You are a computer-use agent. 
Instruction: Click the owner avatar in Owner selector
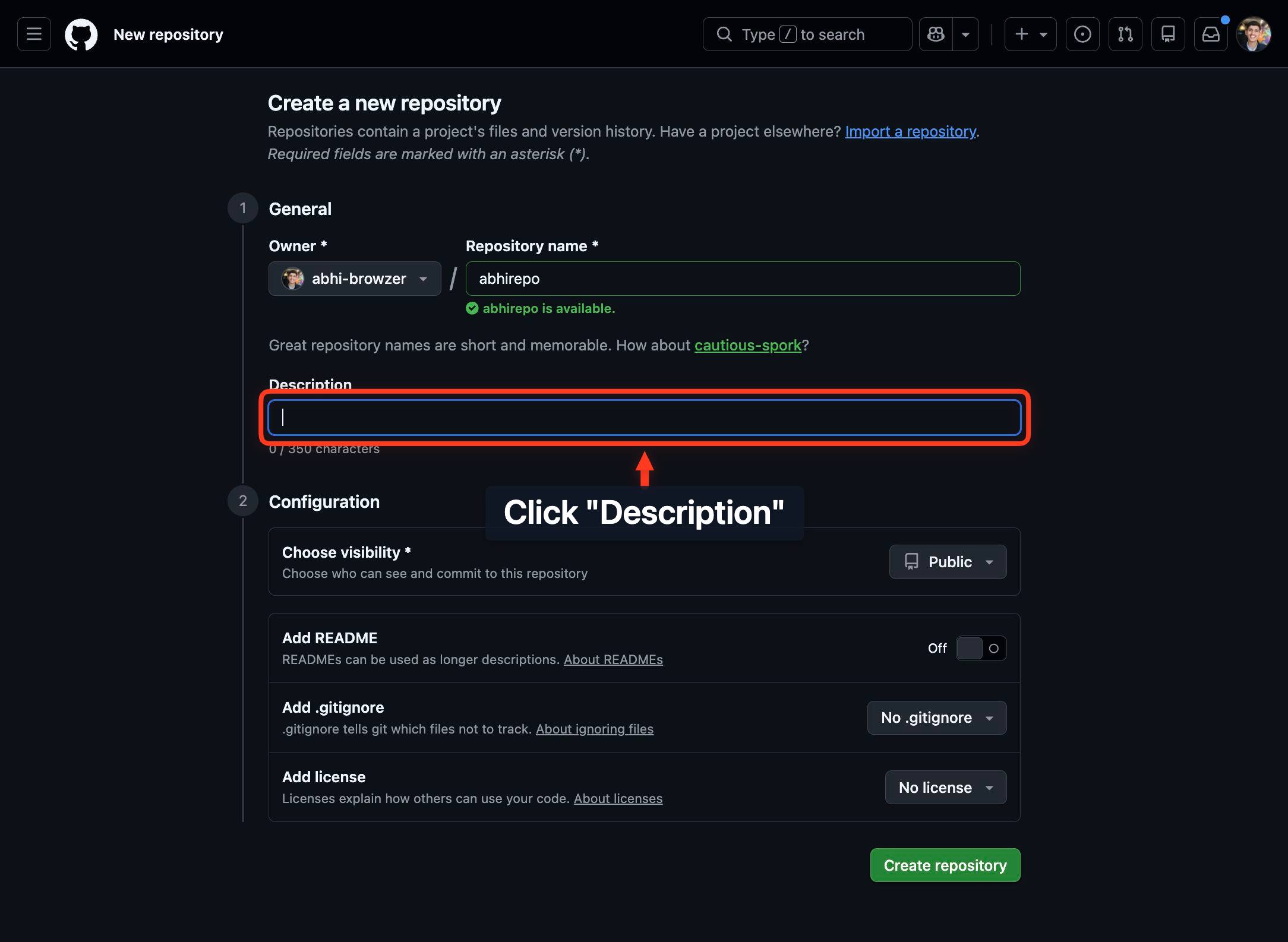point(293,279)
